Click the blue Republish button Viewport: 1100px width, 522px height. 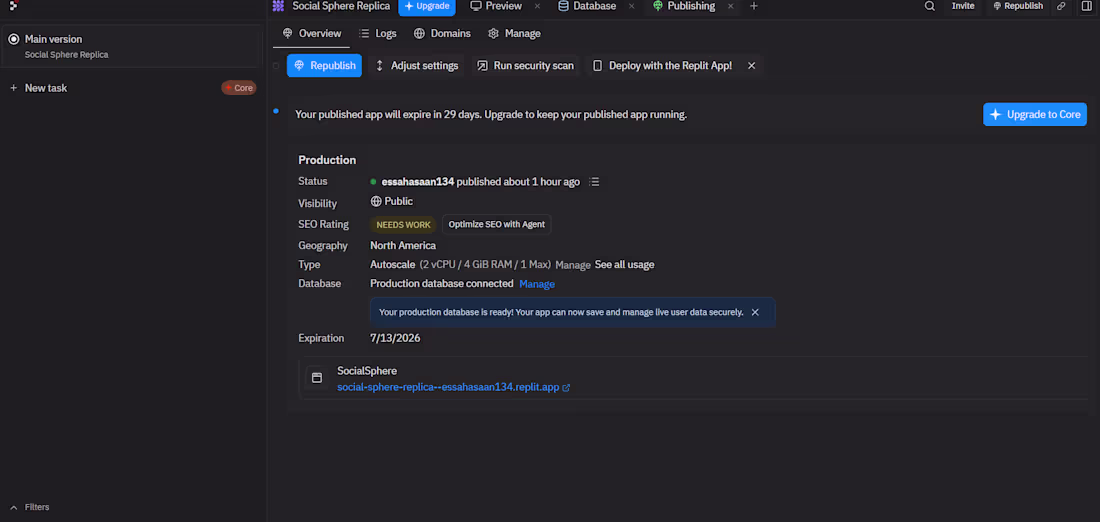coord(324,65)
